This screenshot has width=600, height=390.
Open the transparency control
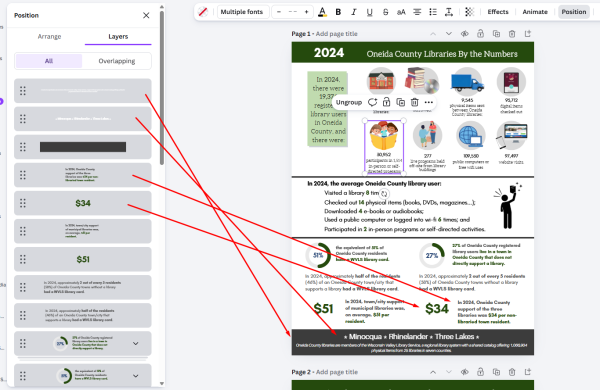(469, 12)
